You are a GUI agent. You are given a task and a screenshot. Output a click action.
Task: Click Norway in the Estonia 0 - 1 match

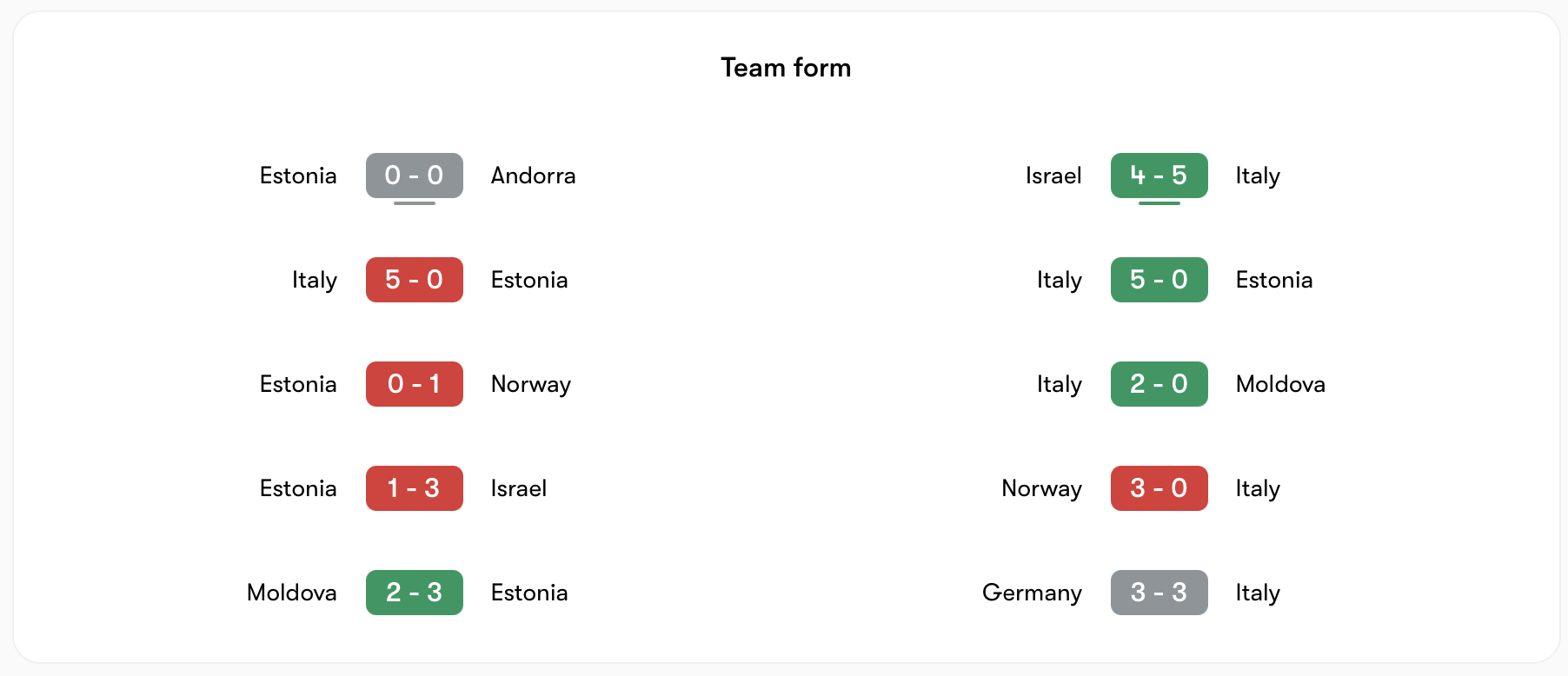530,384
